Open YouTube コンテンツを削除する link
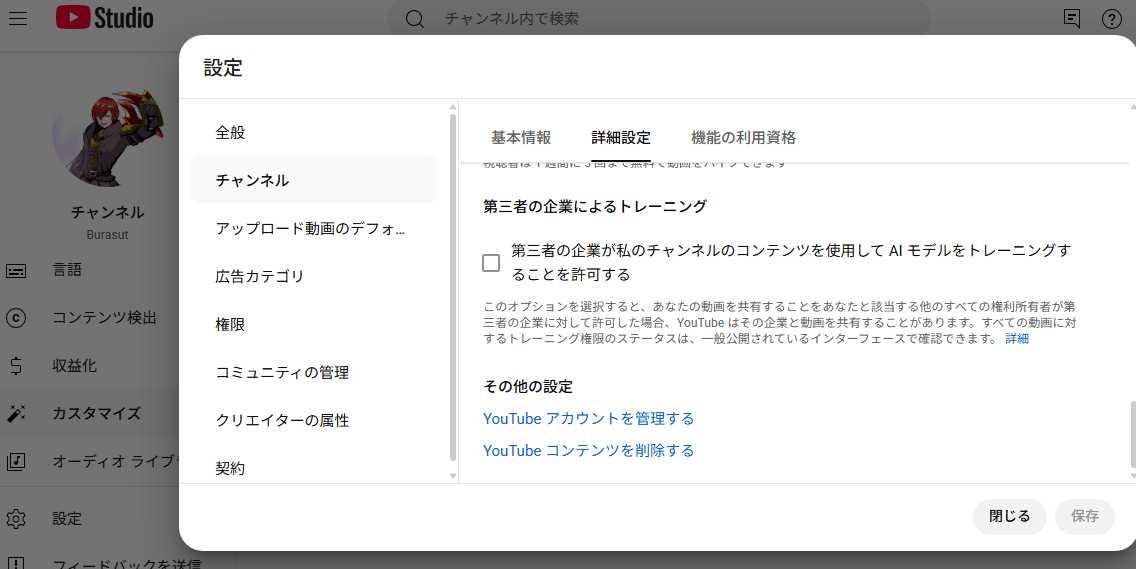The image size is (1136, 569). point(588,451)
